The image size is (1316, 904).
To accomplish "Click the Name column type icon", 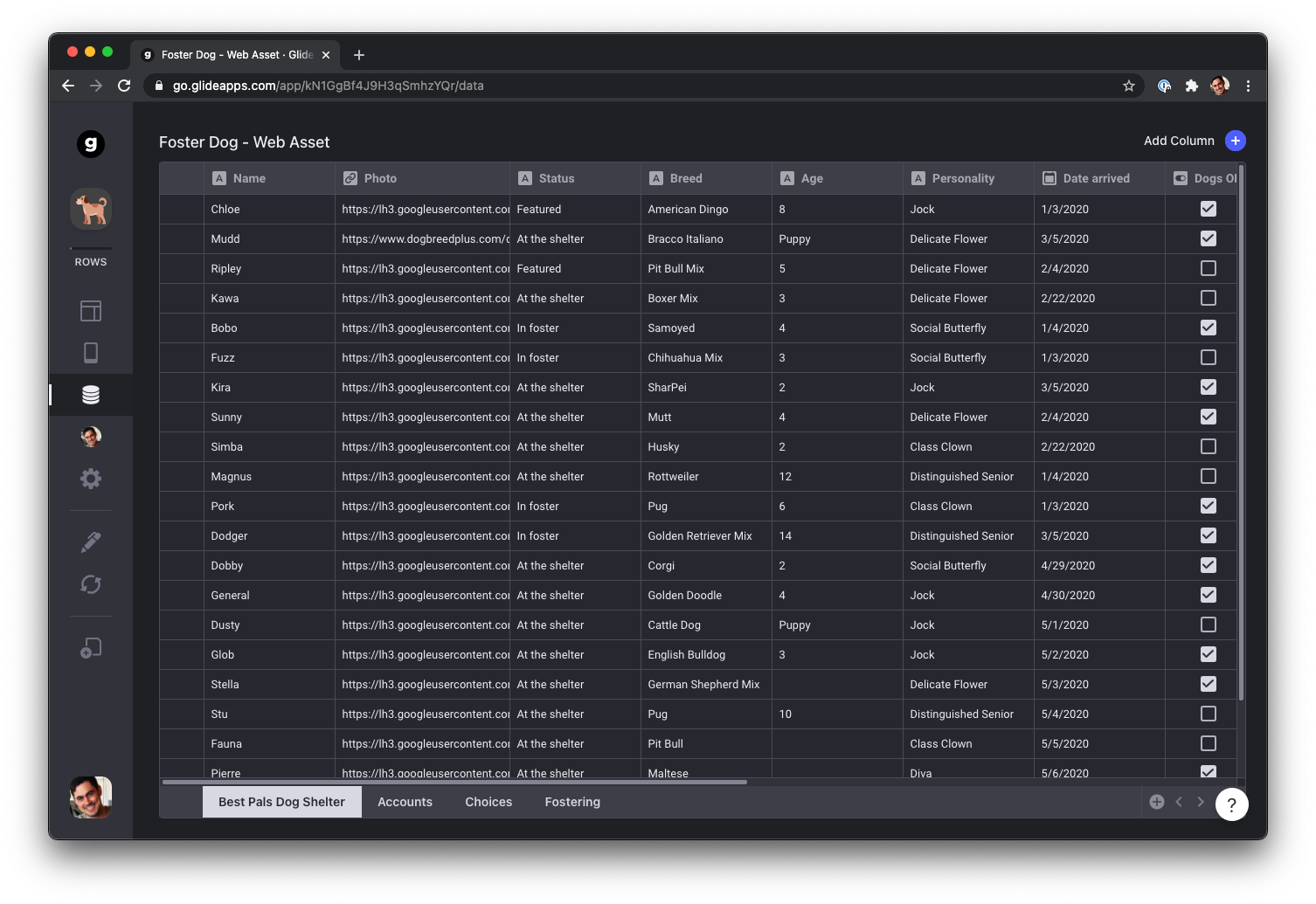I will [219, 178].
